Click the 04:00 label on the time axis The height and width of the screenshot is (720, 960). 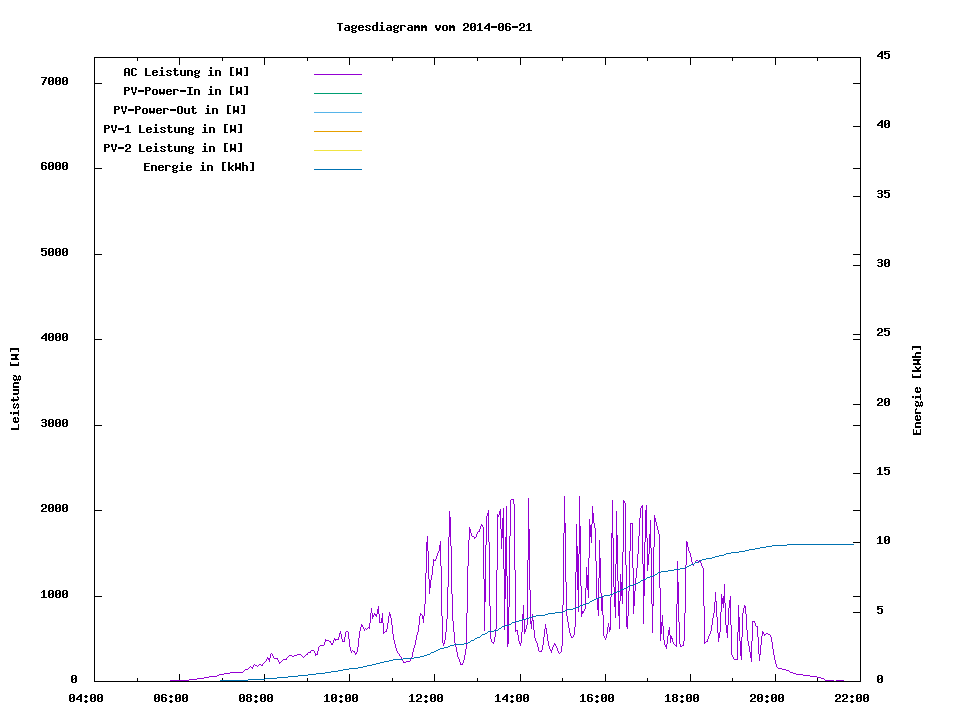coord(85,698)
